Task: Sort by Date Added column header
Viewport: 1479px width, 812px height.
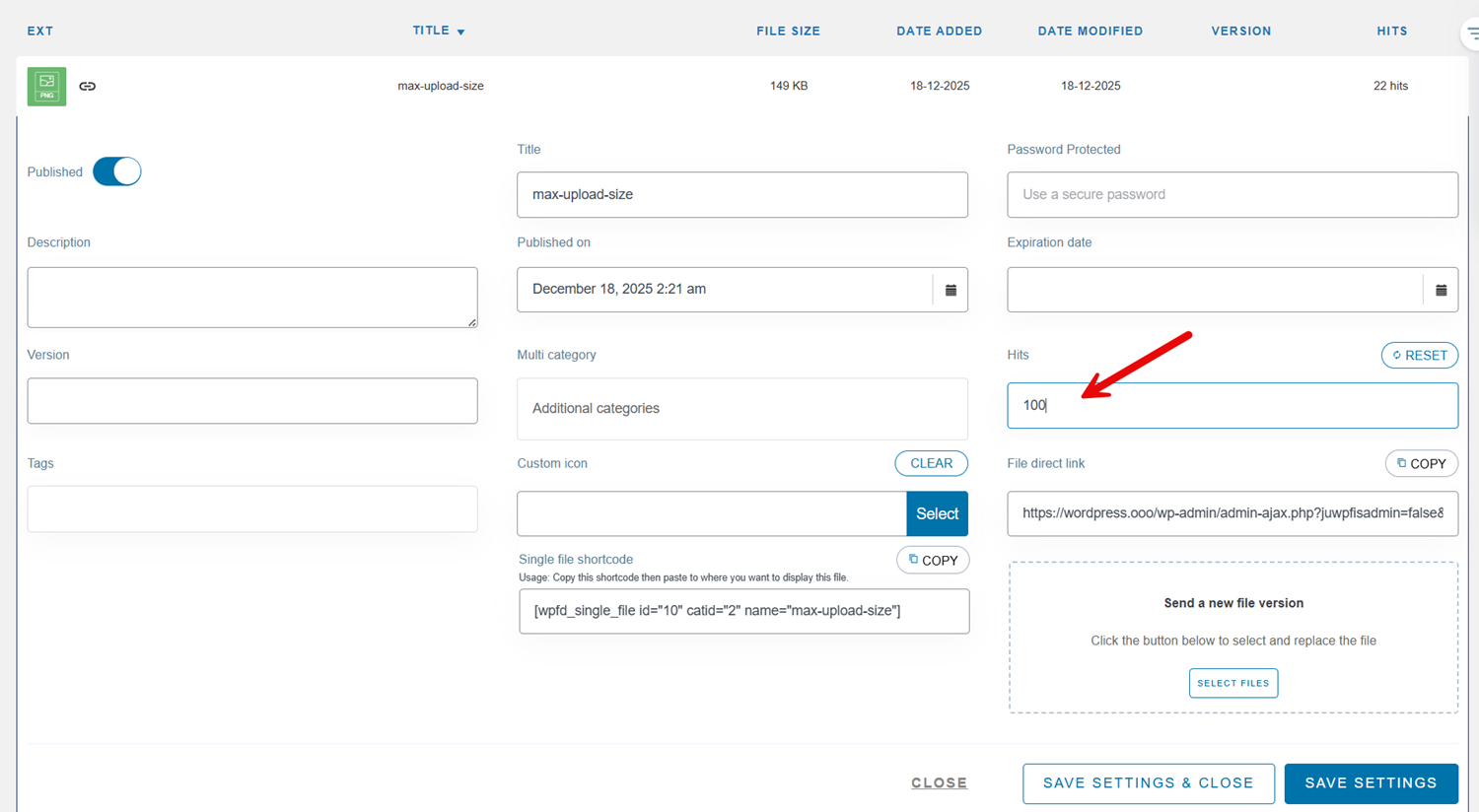Action: pyautogui.click(x=939, y=32)
